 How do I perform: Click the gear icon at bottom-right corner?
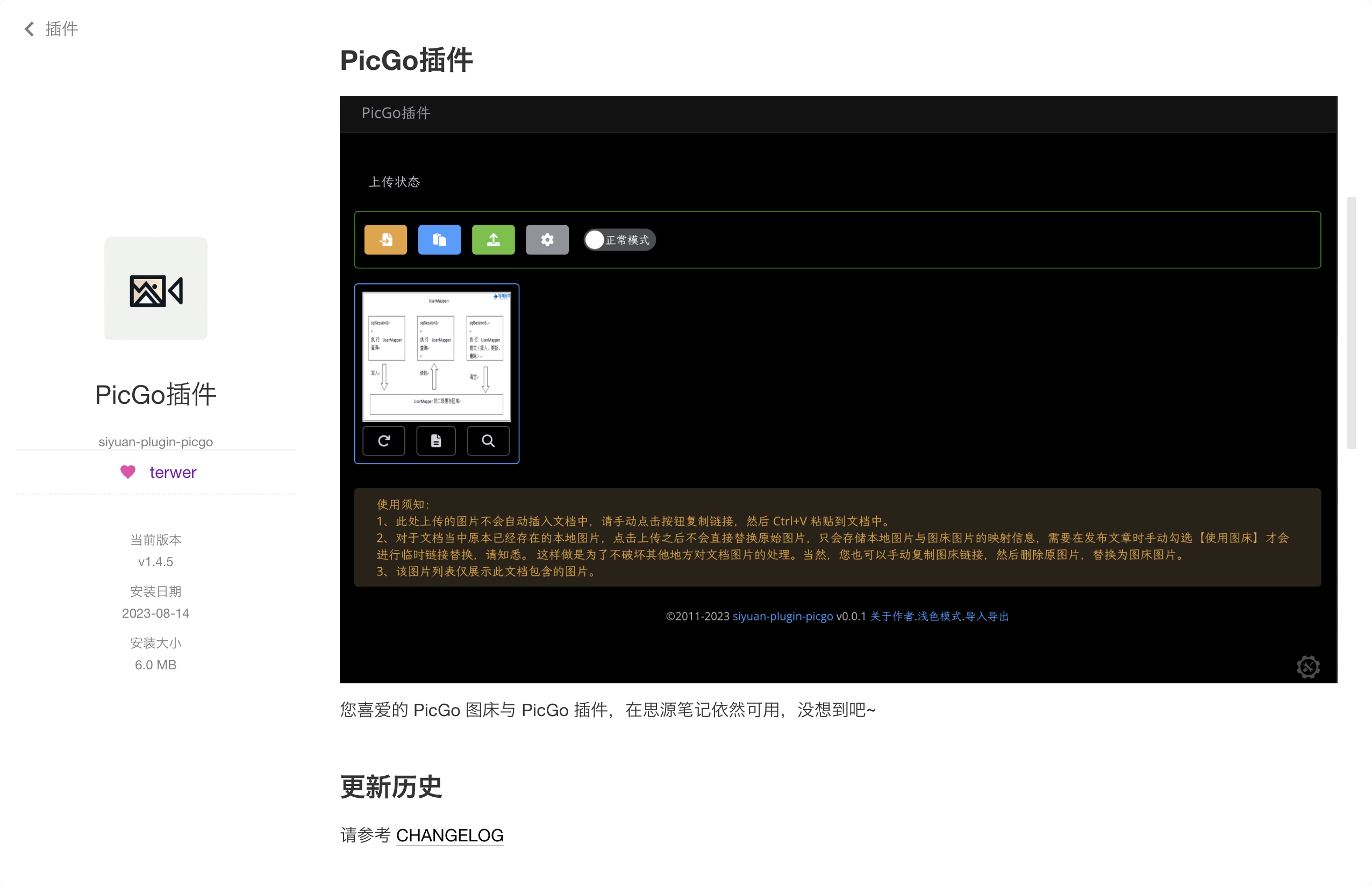tap(1307, 666)
